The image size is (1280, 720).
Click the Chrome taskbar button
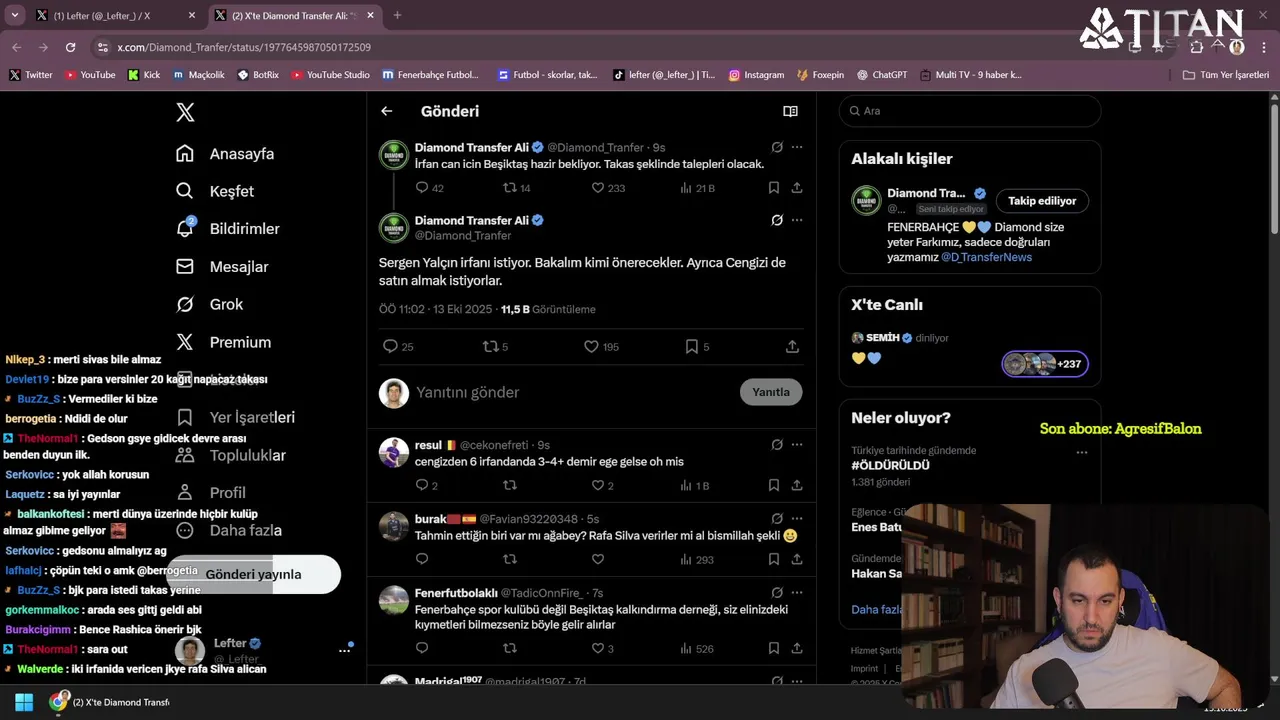click(110, 702)
